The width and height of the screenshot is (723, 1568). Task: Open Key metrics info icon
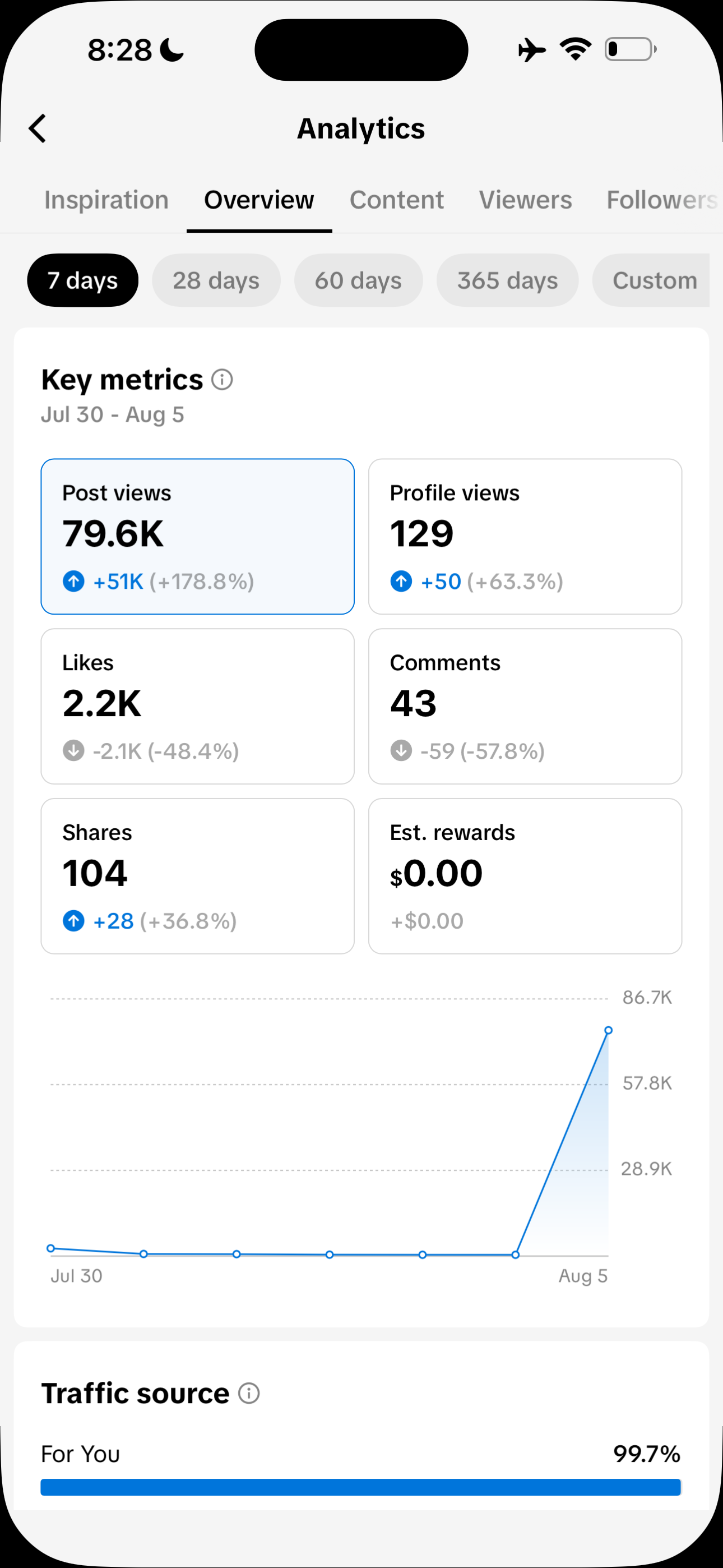tap(222, 380)
